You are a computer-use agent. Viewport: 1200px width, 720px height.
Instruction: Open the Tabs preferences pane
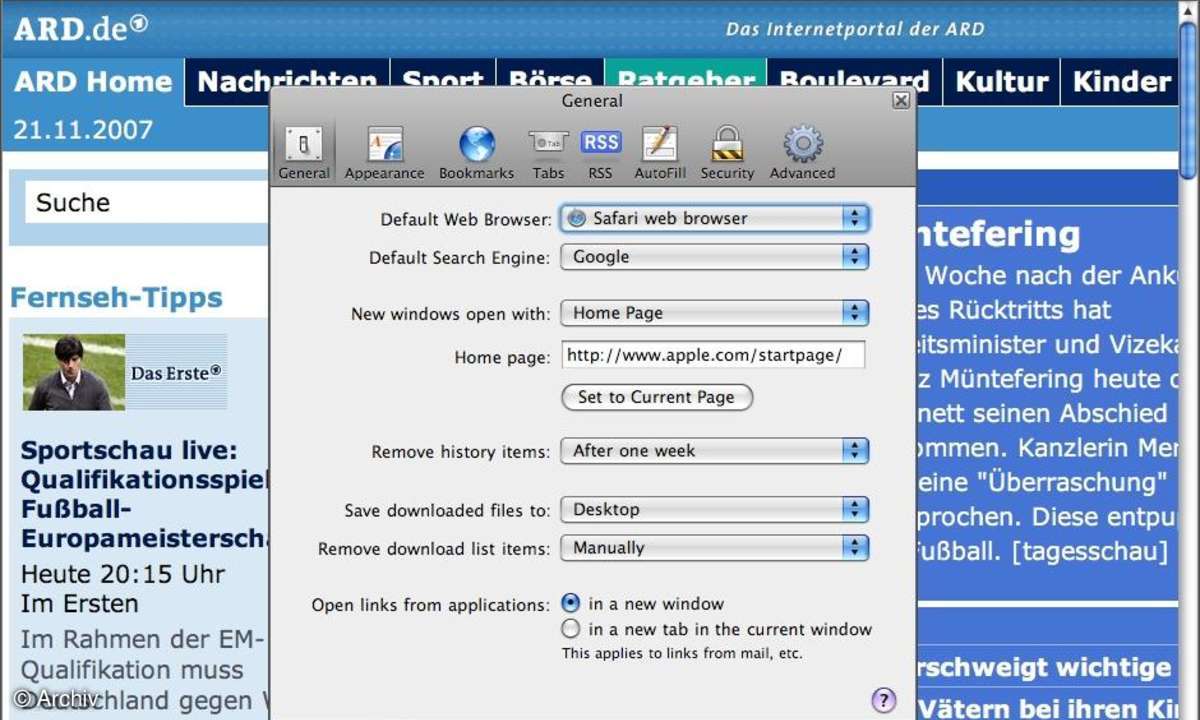(548, 153)
